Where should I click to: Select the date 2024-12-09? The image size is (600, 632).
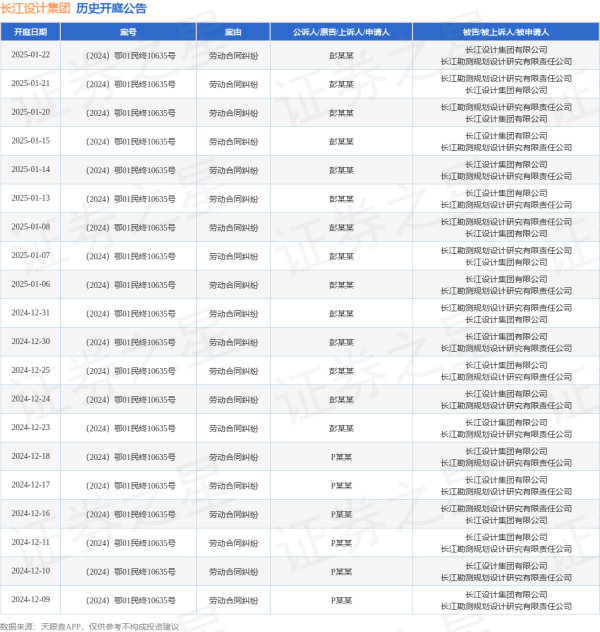31,599
